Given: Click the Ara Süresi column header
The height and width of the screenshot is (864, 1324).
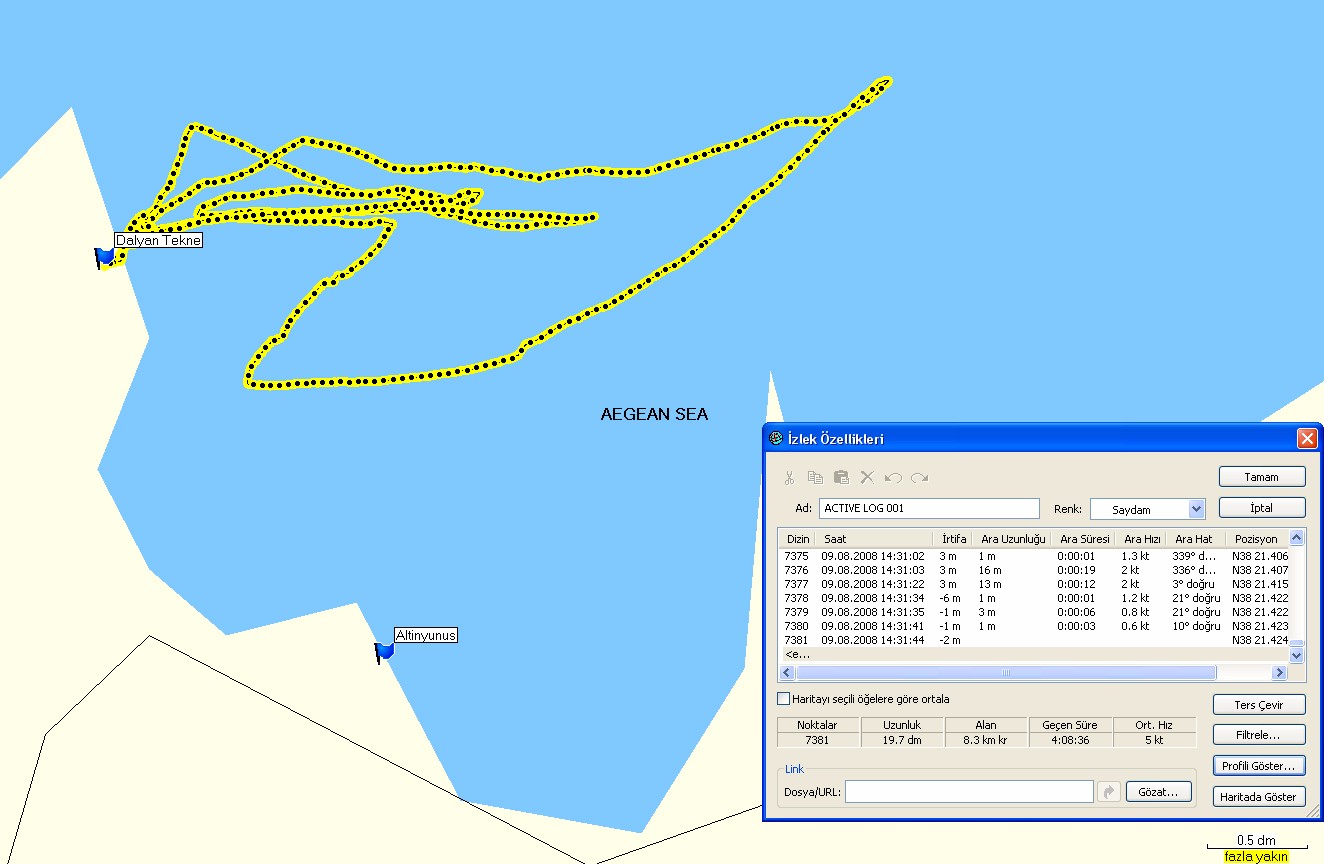Looking at the screenshot, I should click(1084, 539).
